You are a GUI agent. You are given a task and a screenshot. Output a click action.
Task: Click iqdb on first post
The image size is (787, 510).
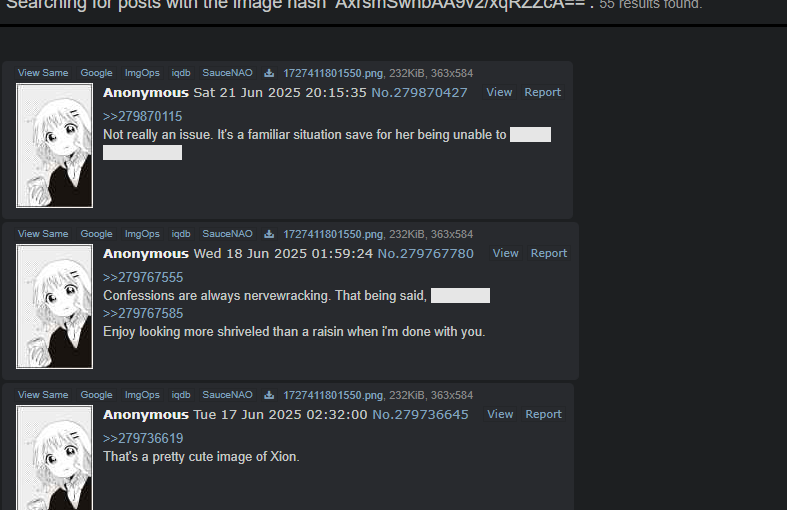click(x=181, y=73)
